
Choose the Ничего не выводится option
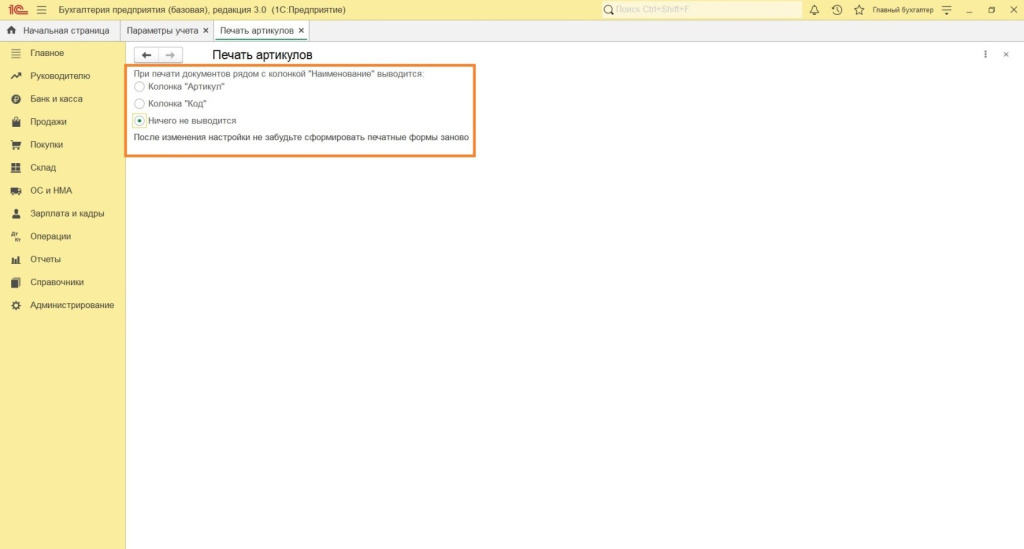pyautogui.click(x=140, y=120)
